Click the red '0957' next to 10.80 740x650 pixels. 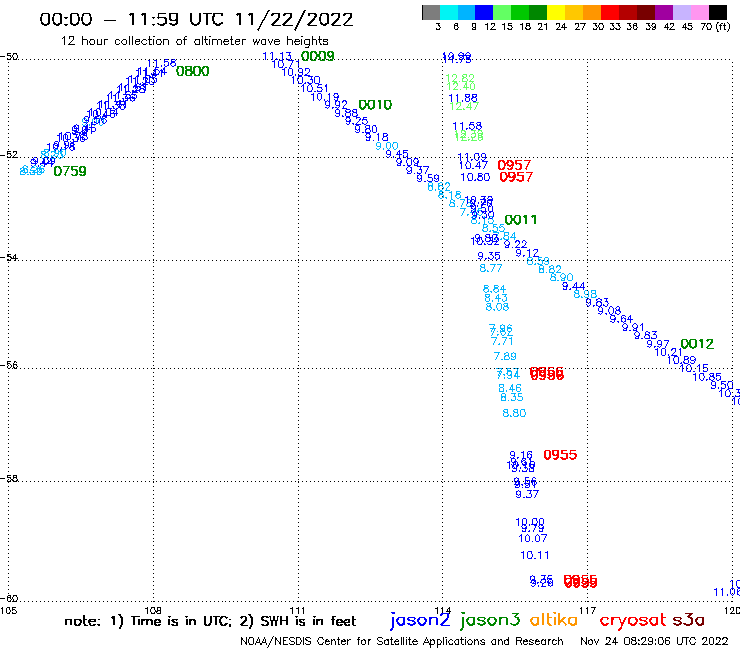point(516,177)
